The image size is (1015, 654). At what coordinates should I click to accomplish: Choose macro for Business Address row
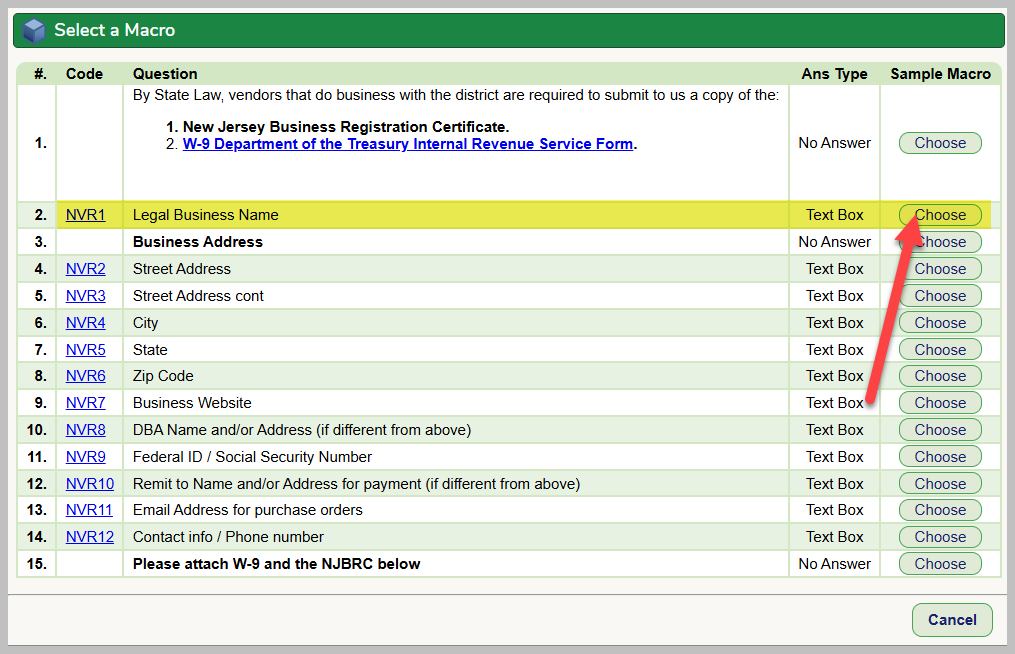click(x=940, y=242)
